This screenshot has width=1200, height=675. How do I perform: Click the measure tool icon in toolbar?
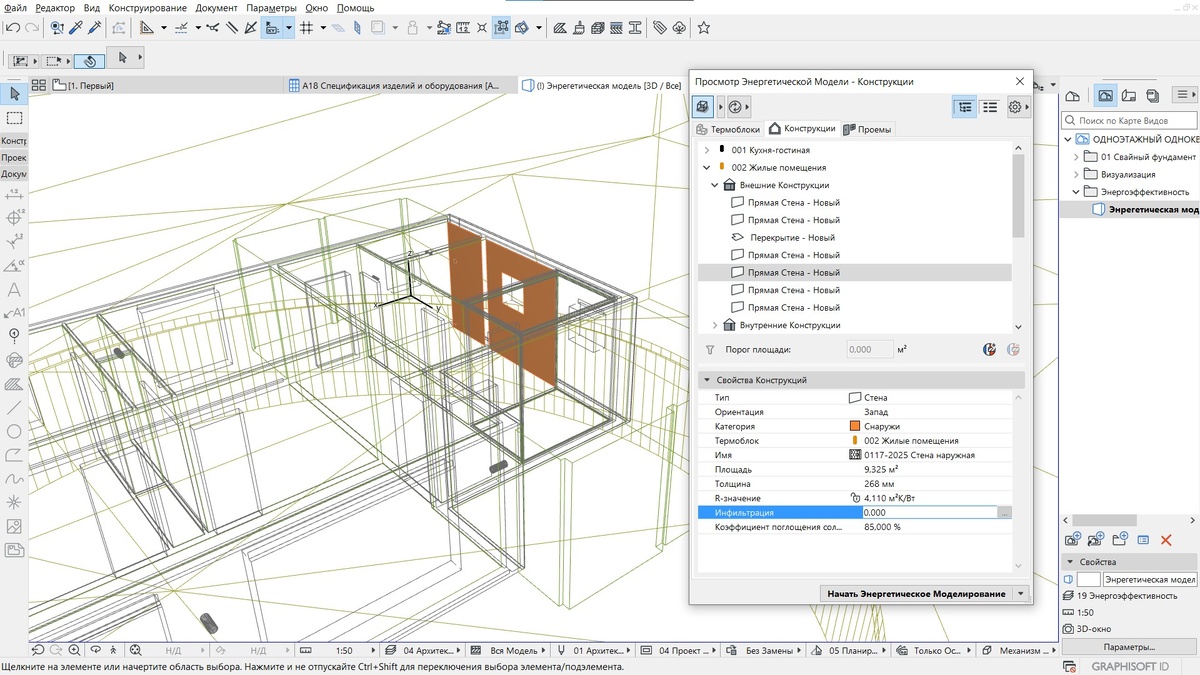(x=146, y=28)
